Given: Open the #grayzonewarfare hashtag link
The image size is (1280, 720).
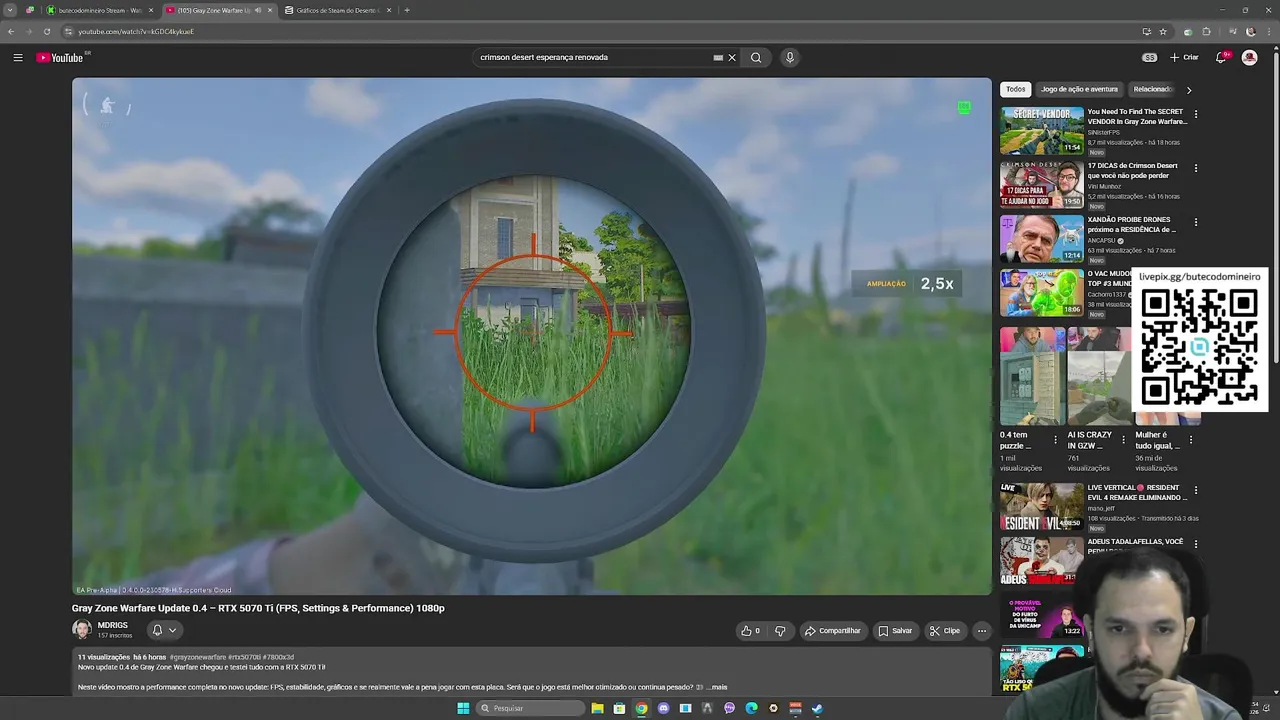Looking at the screenshot, I should point(198,657).
